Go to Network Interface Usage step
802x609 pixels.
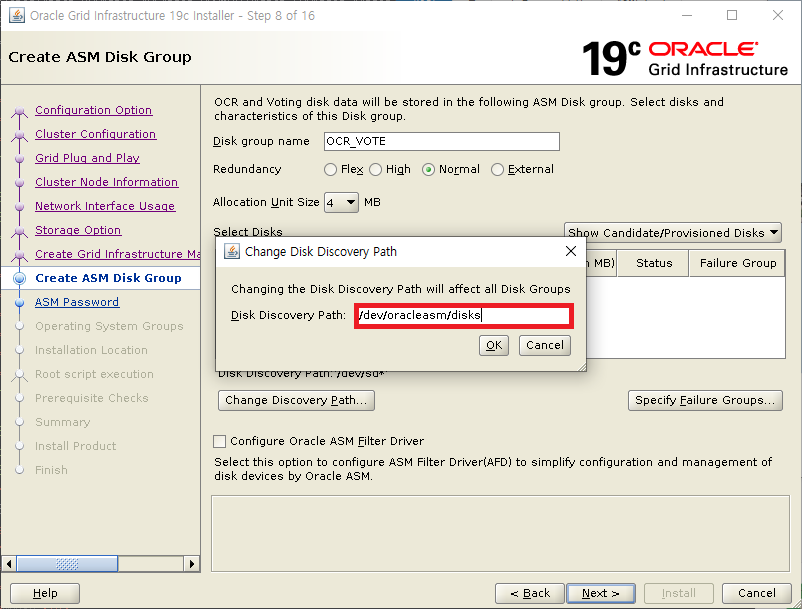(105, 206)
